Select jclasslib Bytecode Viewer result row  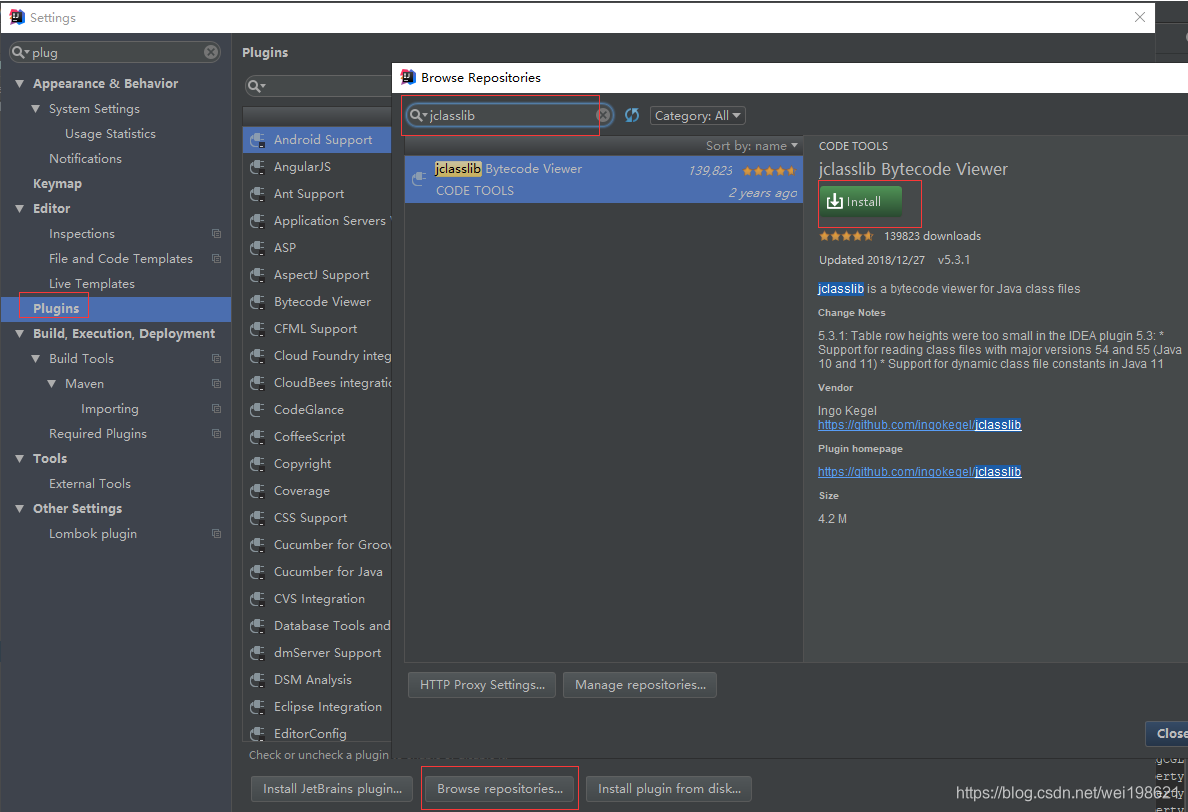pos(603,179)
